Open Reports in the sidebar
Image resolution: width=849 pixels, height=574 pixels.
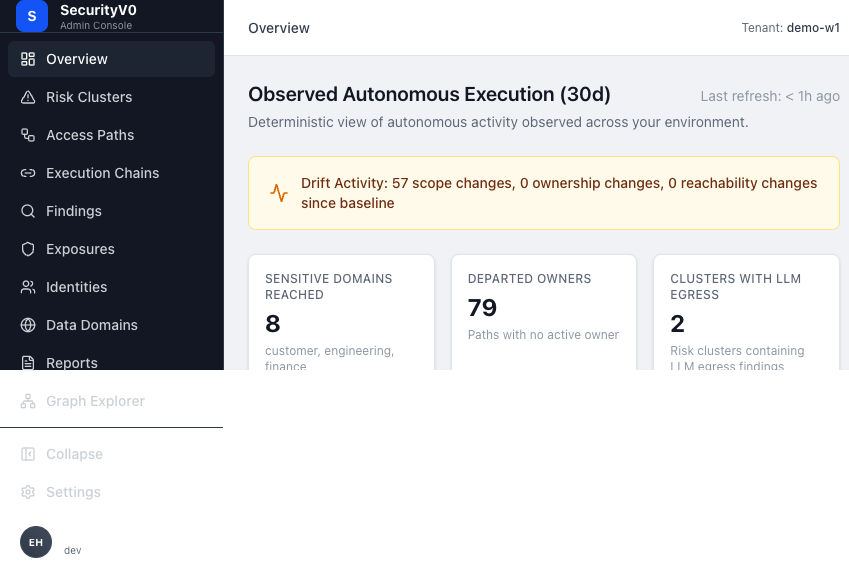click(x=112, y=362)
